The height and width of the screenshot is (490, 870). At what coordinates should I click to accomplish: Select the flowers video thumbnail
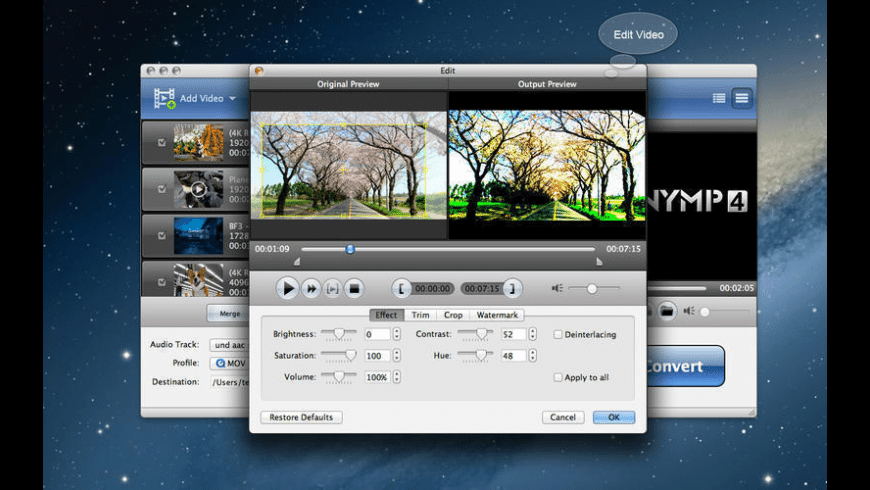(198, 143)
